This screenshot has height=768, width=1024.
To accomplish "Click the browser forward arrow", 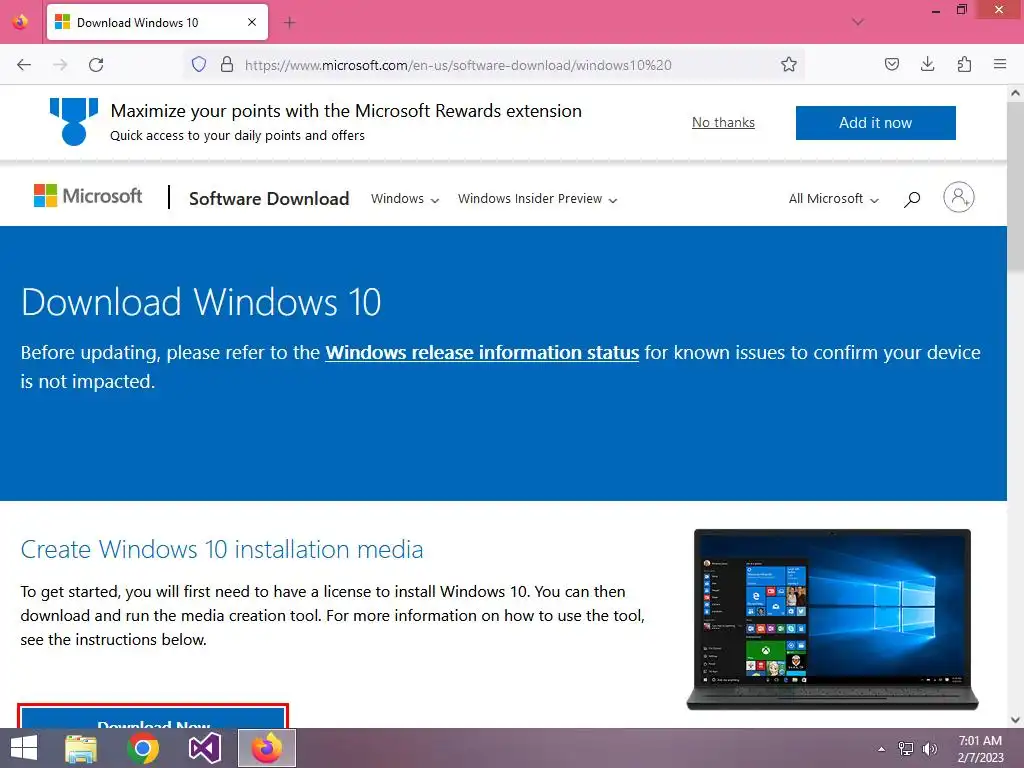I will click(60, 65).
